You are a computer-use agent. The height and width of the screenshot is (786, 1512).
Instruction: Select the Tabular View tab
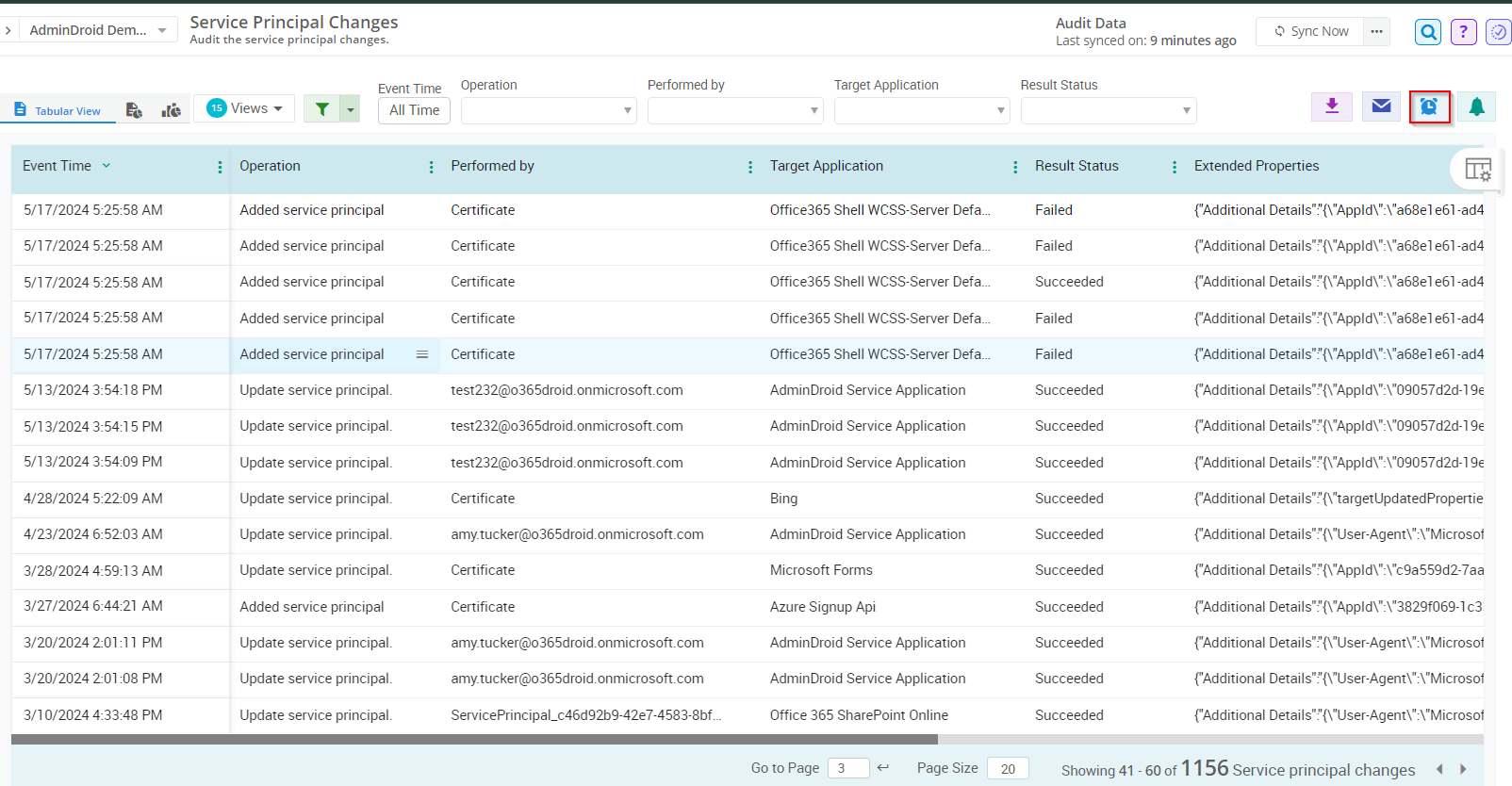coord(58,110)
